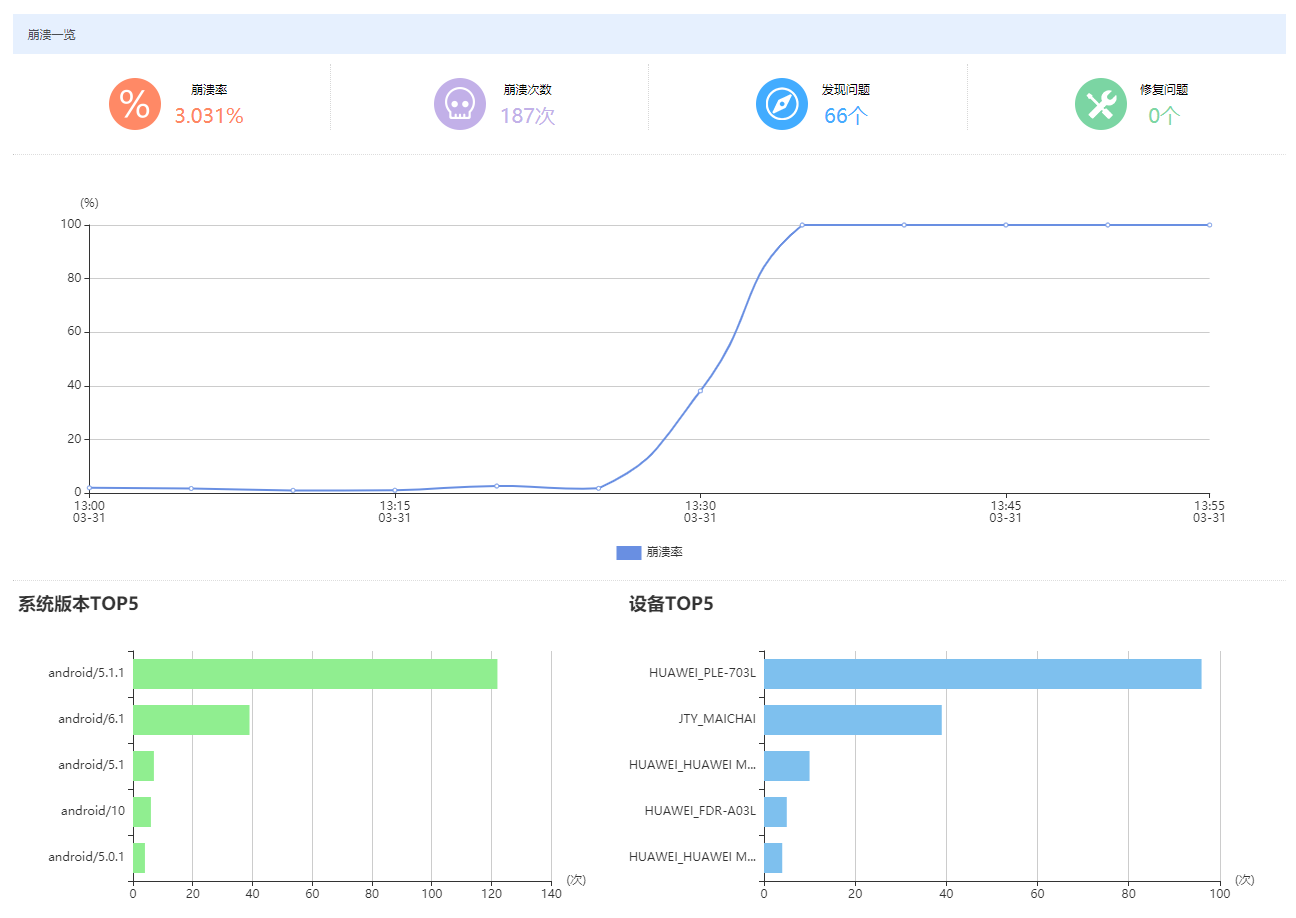1296x918 pixels.
Task: Click the android/6.1 green bar
Action: click(x=191, y=720)
